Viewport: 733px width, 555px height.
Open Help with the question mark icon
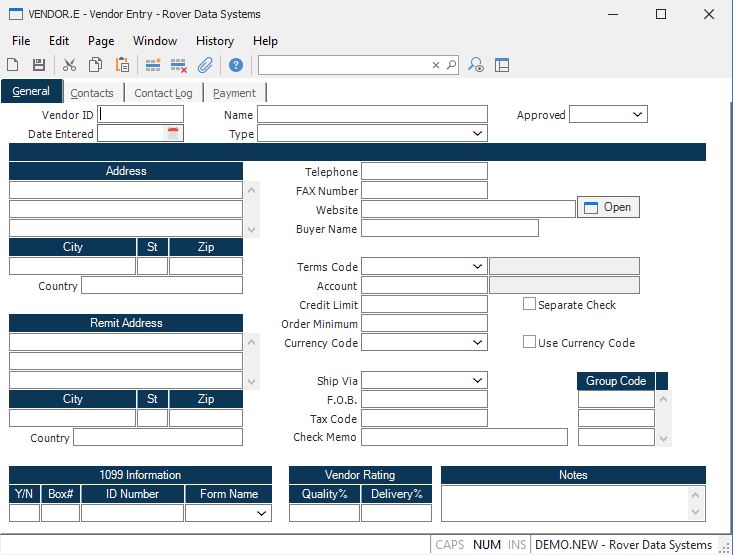pyautogui.click(x=236, y=65)
